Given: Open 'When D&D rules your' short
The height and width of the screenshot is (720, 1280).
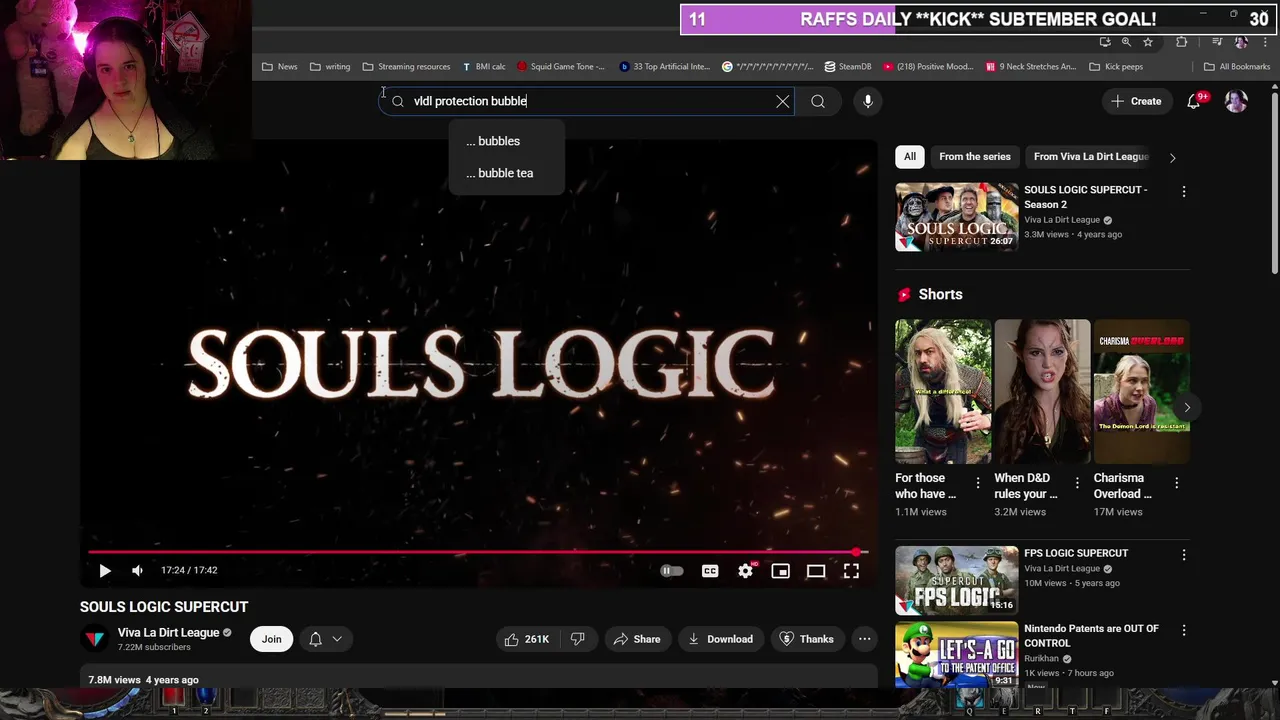Looking at the screenshot, I should pos(1042,391).
